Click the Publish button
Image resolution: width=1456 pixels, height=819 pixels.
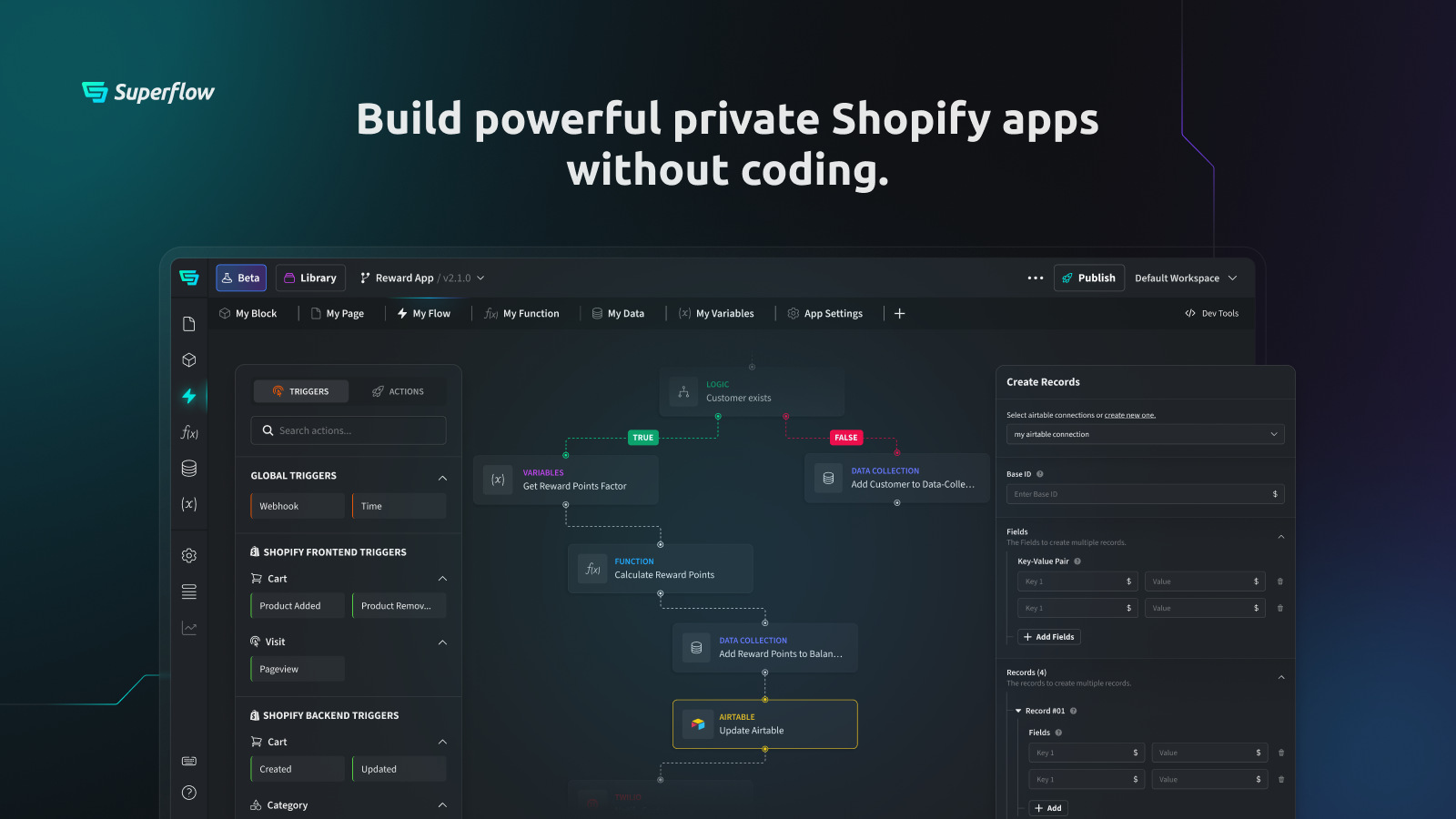(1089, 278)
